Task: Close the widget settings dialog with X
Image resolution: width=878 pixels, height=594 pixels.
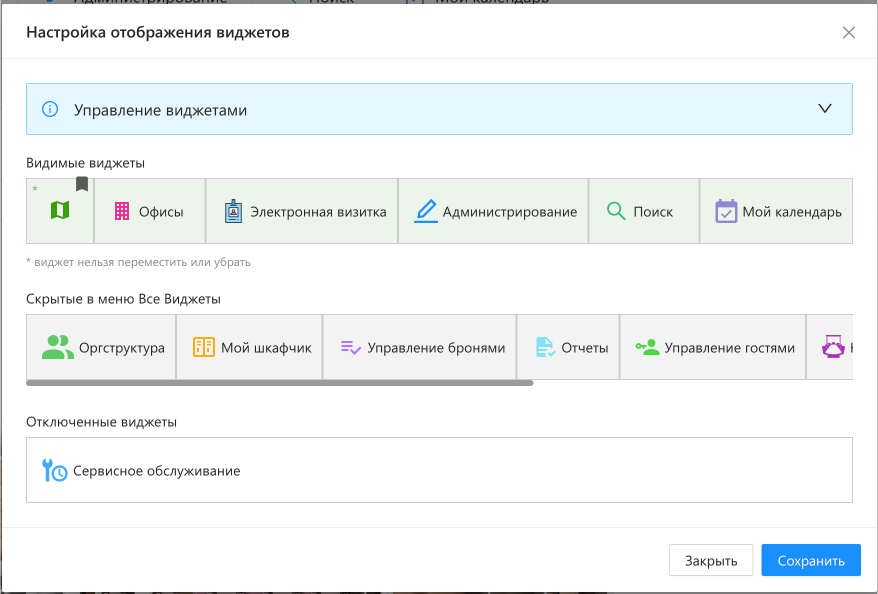Action: pos(849,32)
